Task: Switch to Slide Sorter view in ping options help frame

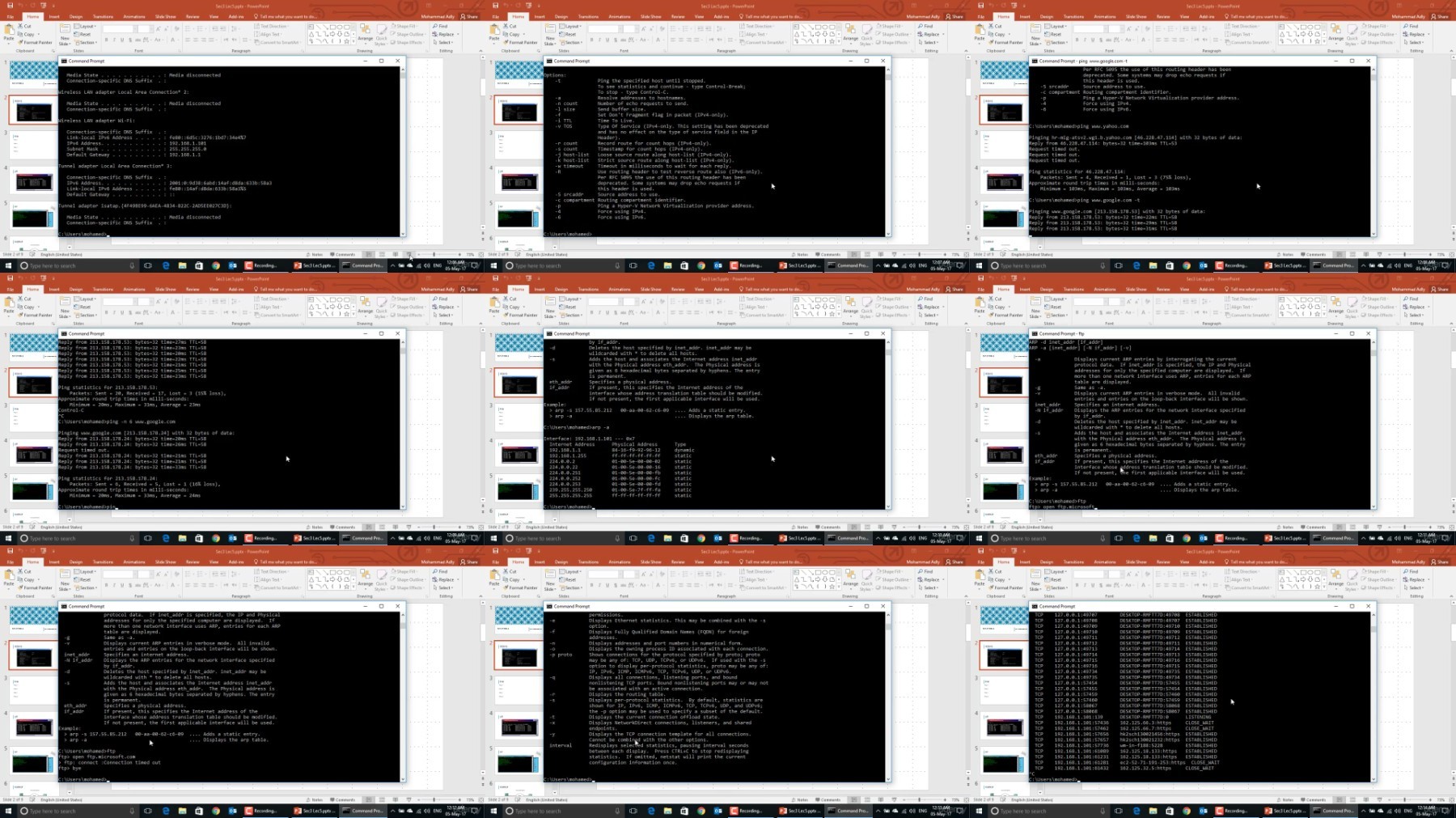Action: point(866,254)
